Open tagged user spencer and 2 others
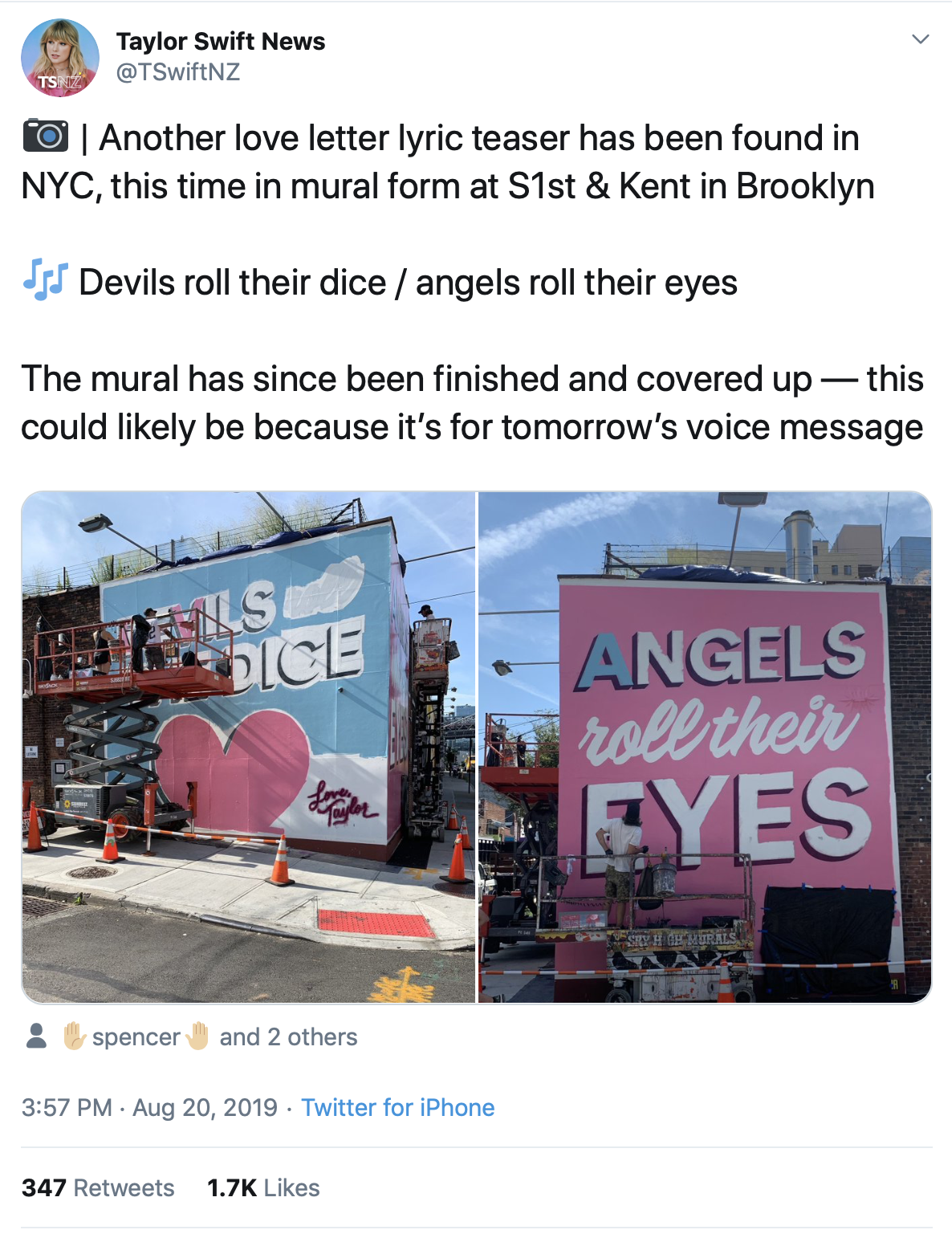The image size is (952, 1238). (x=210, y=1036)
